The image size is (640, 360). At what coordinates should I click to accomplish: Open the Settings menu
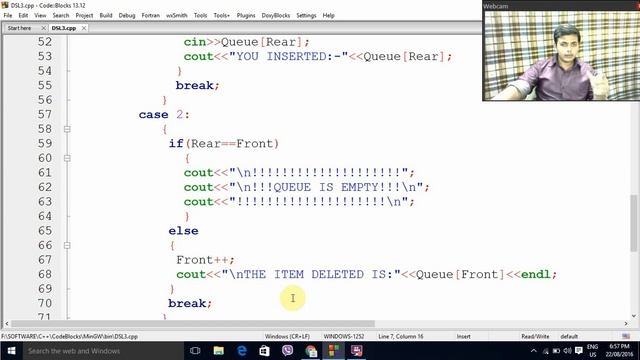(x=306, y=16)
